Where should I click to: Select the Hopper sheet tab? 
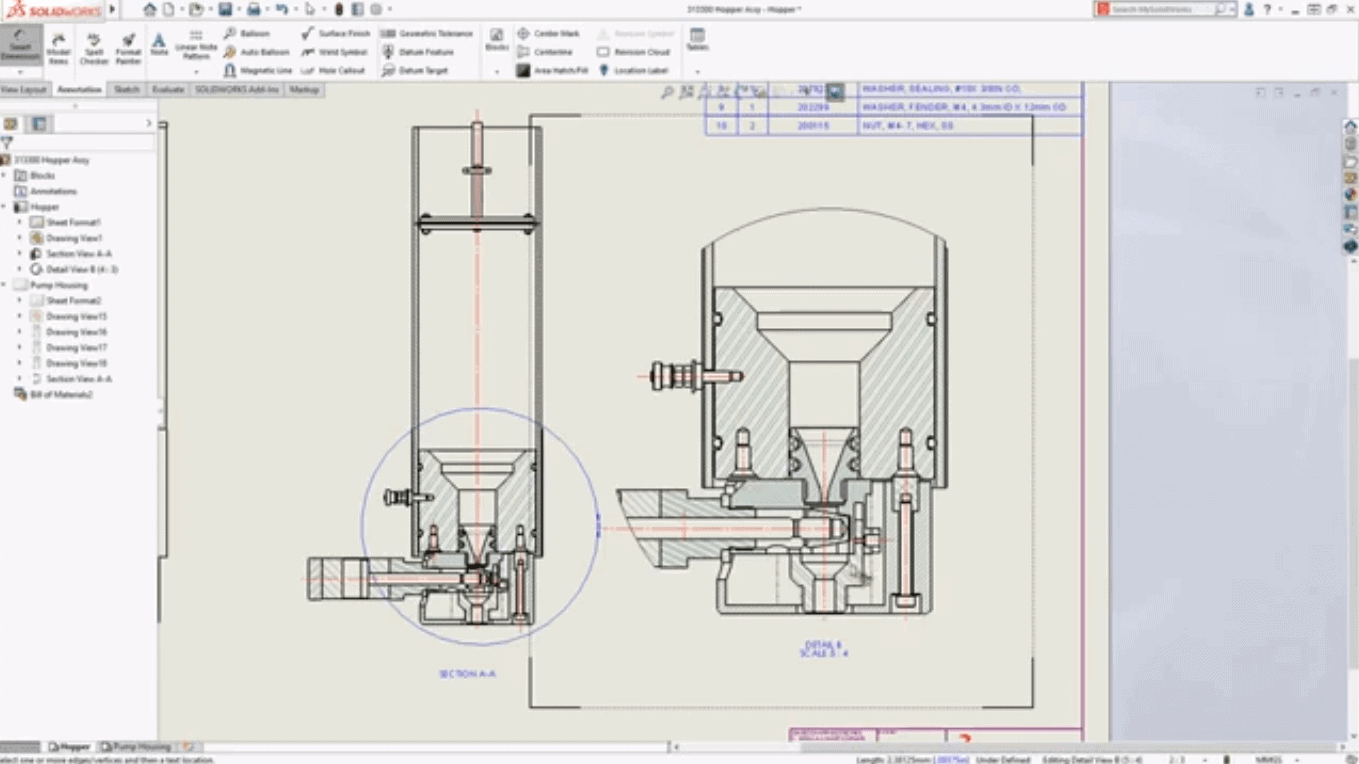coord(70,747)
